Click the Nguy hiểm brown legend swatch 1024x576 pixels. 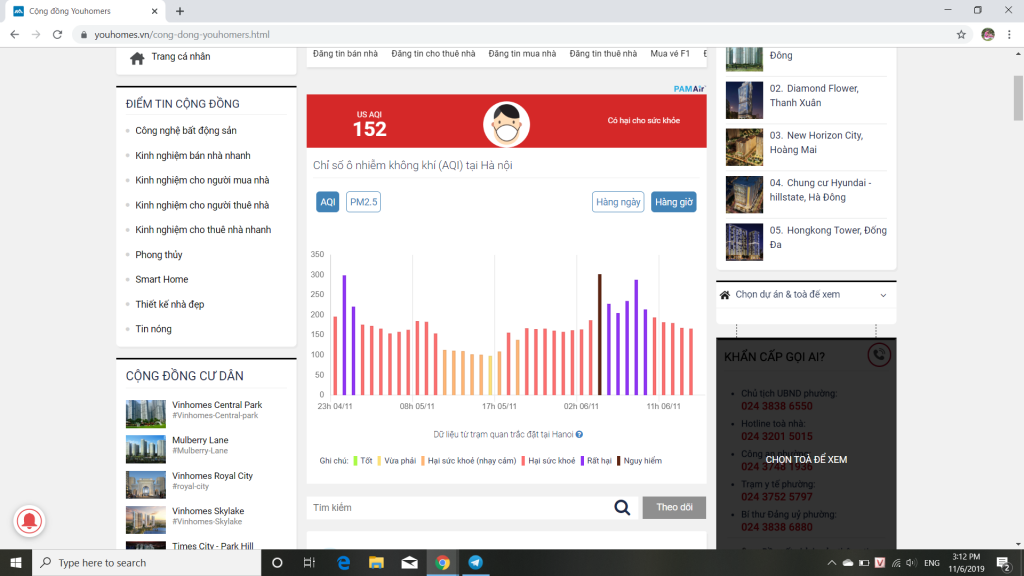point(618,461)
